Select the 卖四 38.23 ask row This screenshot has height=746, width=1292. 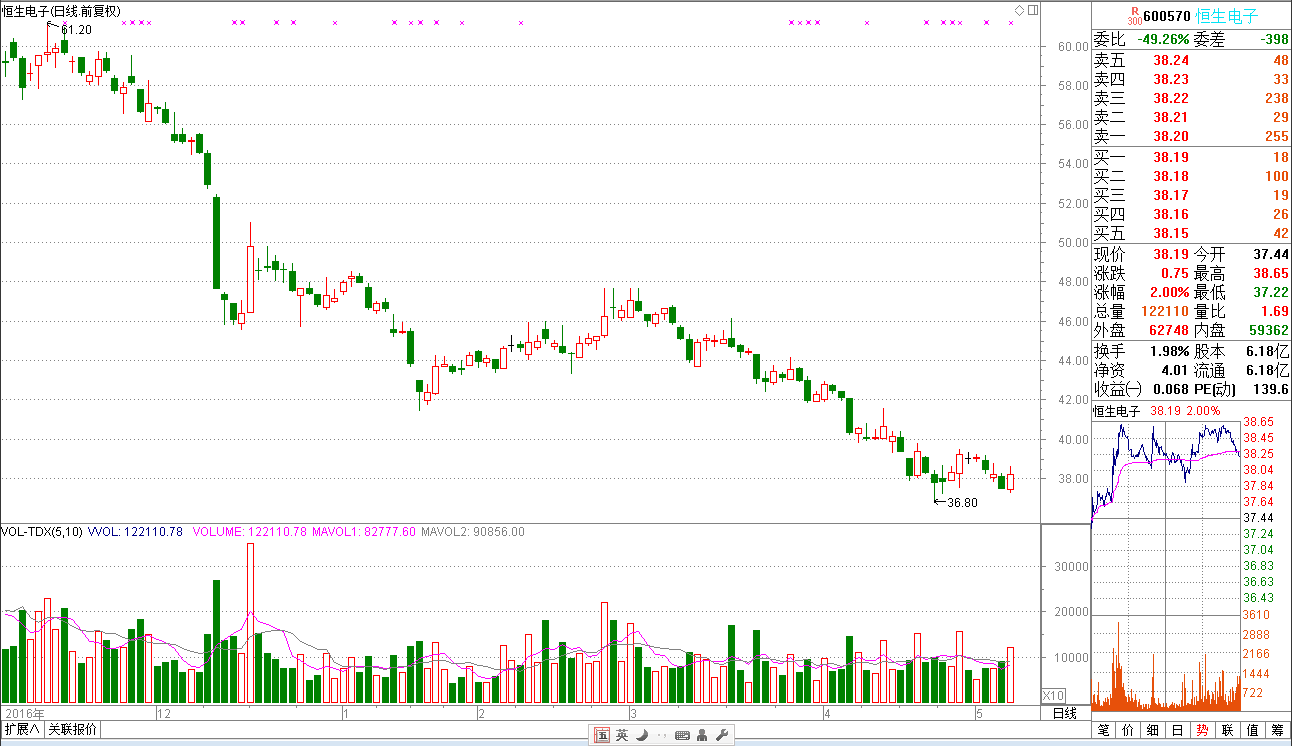click(1191, 79)
